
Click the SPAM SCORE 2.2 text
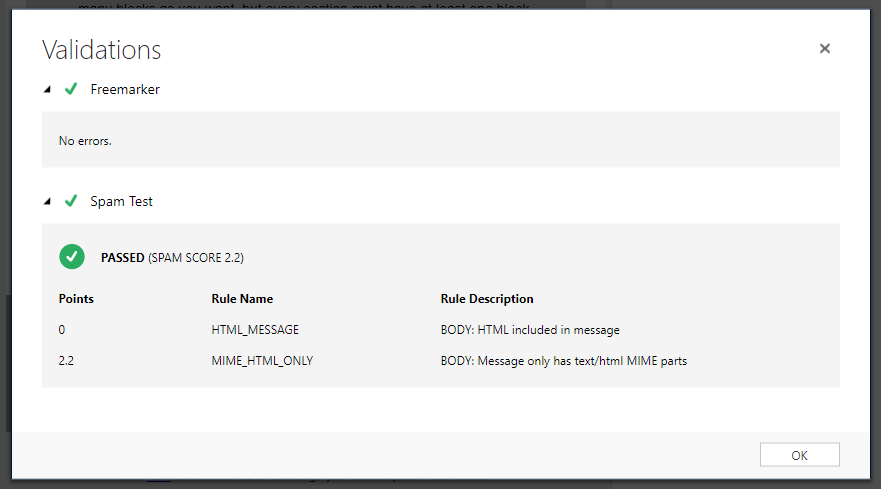click(x=197, y=258)
